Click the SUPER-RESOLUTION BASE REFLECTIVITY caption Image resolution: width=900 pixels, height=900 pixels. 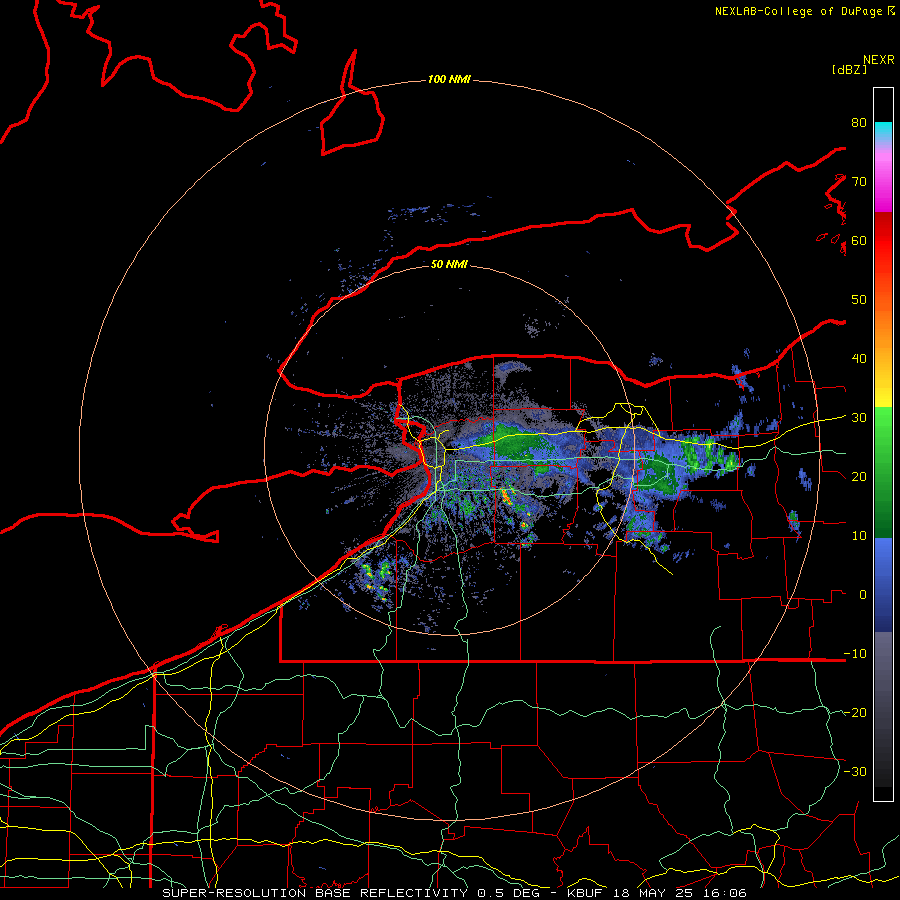[x=315, y=893]
